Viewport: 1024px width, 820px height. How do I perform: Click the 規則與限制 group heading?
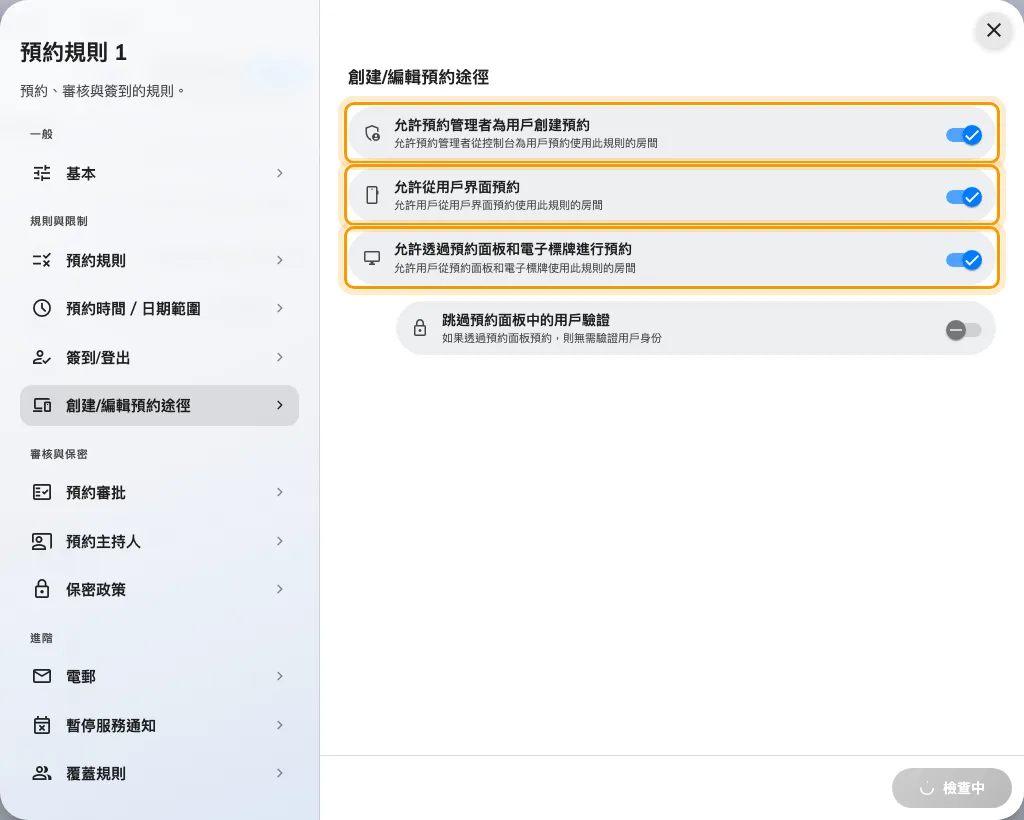click(59, 221)
